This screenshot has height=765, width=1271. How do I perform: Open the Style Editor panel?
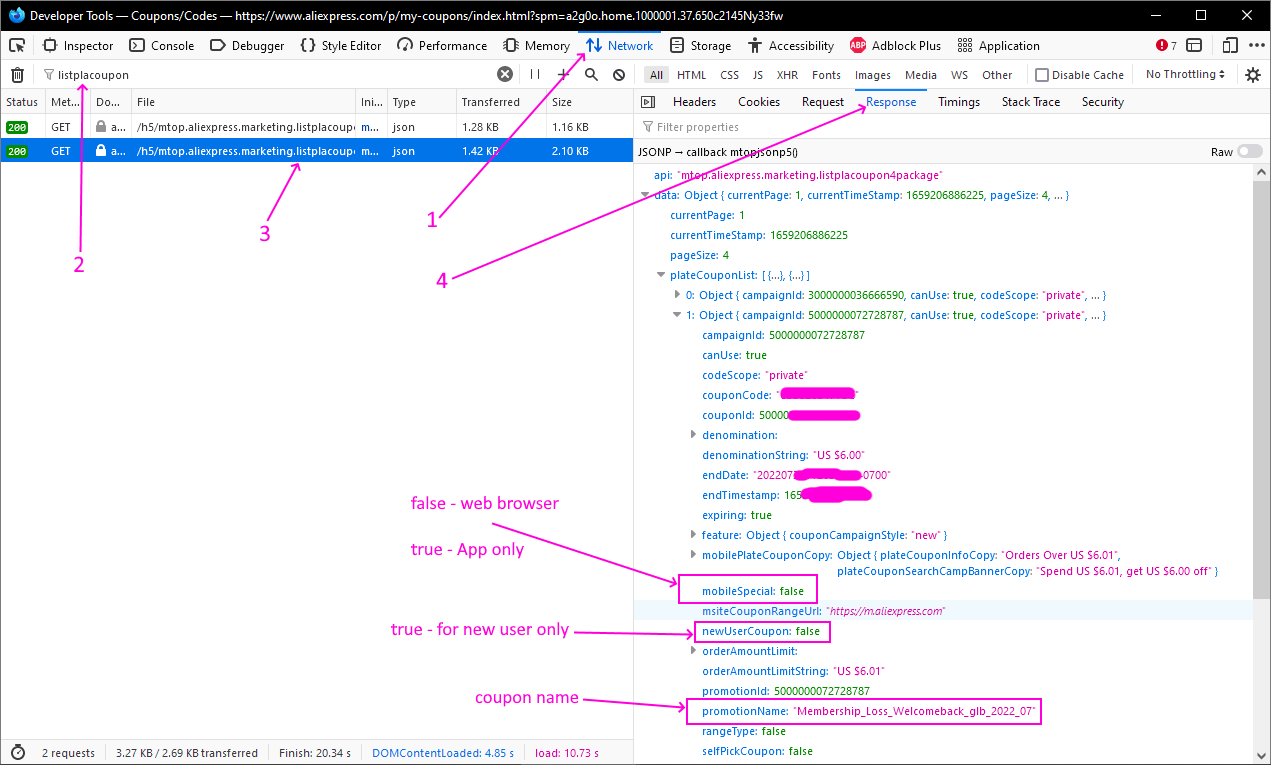[341, 45]
